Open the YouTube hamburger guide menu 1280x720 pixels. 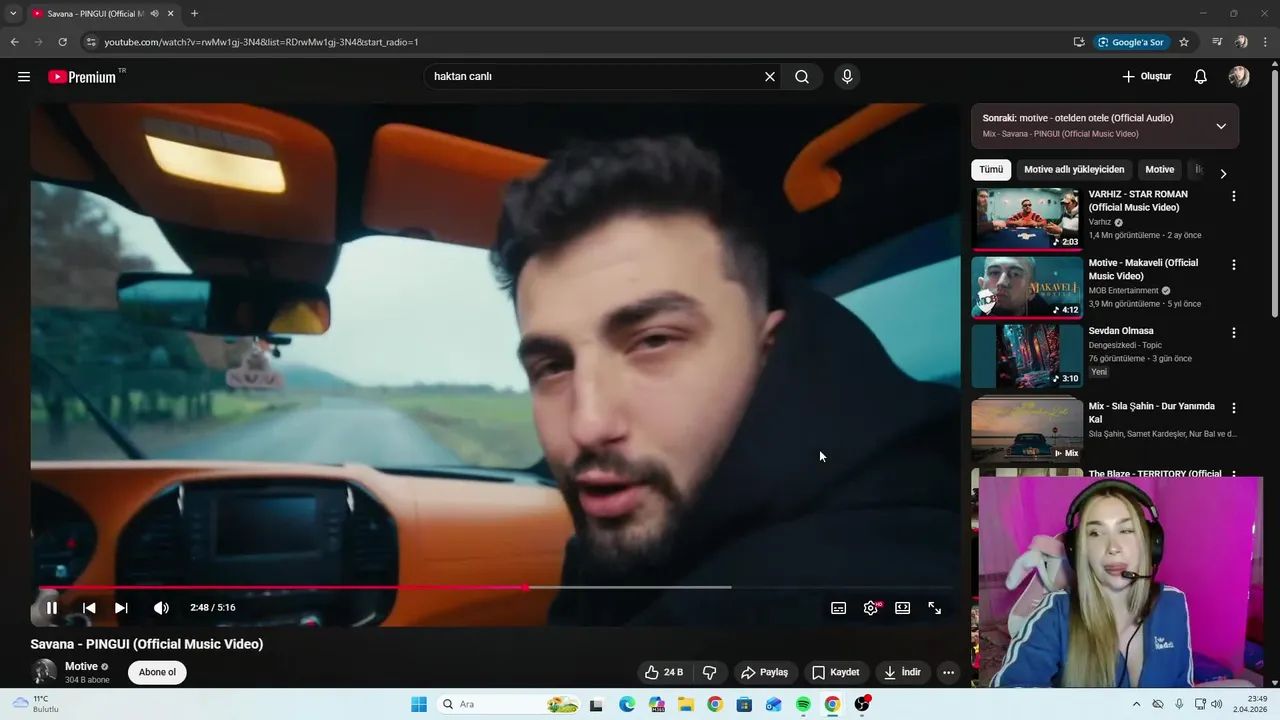click(x=24, y=77)
